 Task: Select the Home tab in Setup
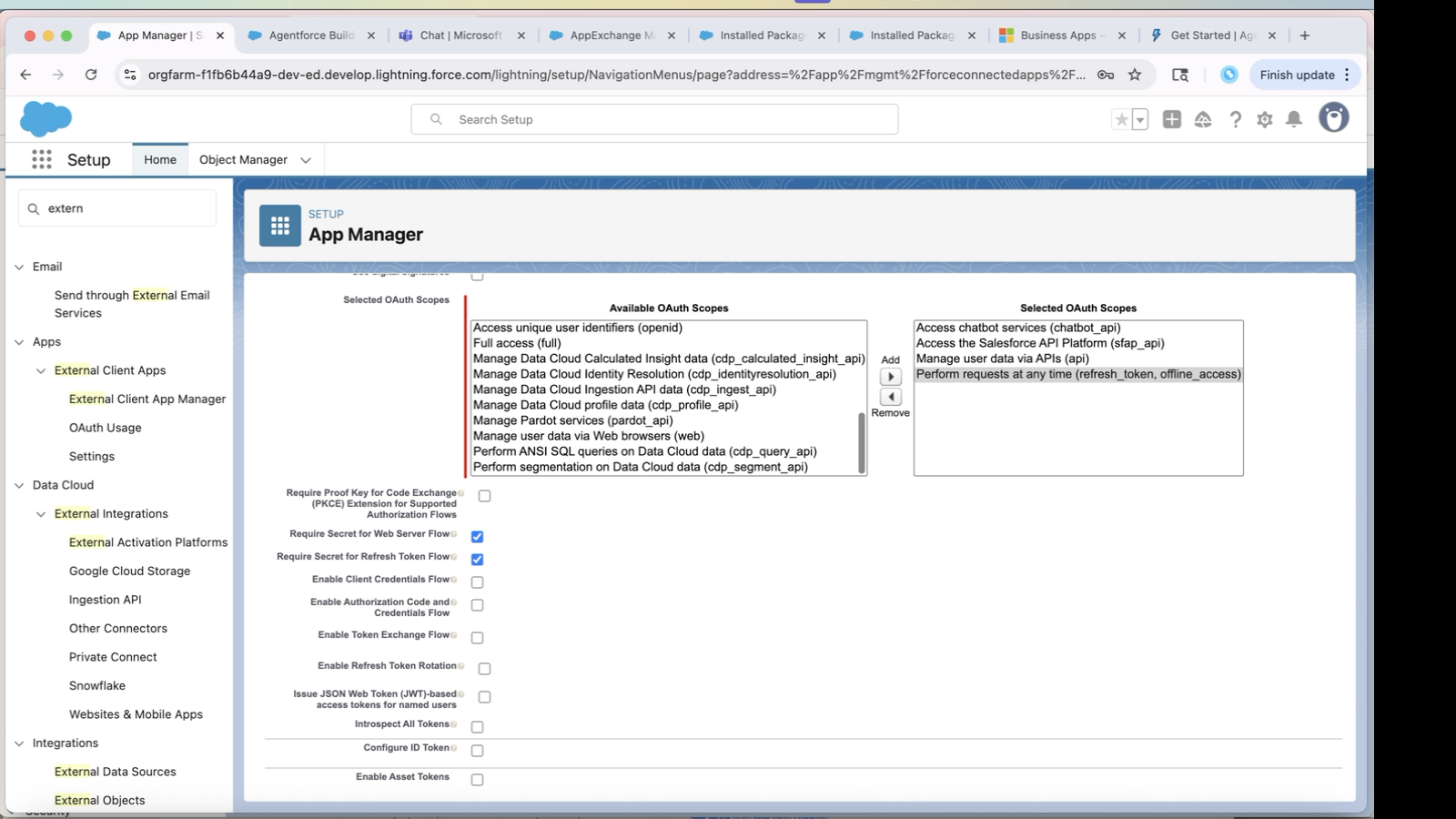(x=160, y=159)
